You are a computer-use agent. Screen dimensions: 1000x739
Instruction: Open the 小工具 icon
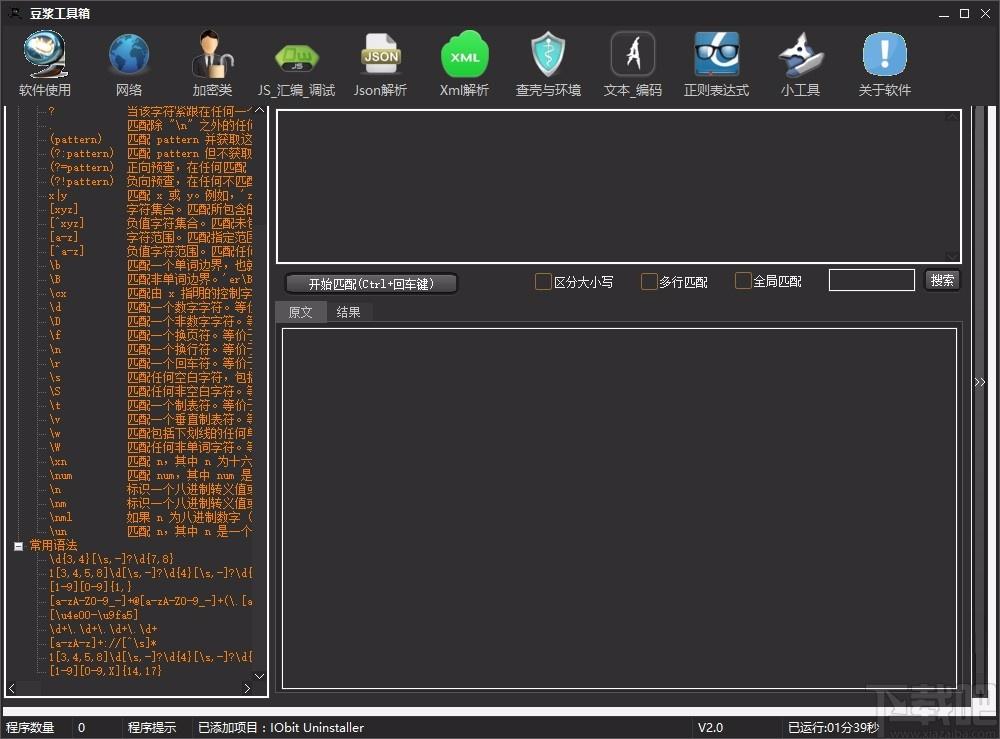coord(800,64)
